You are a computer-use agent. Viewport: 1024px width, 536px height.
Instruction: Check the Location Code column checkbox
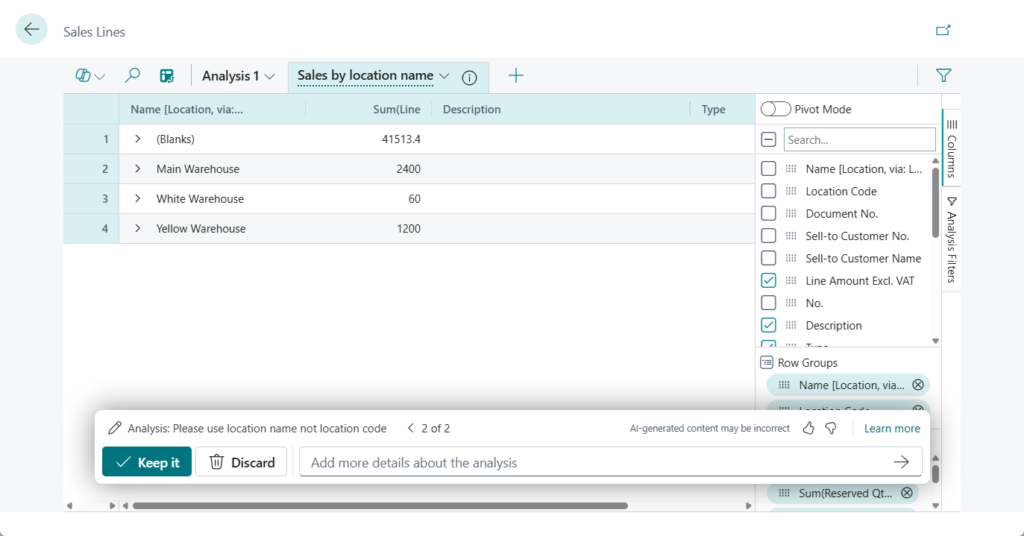pyautogui.click(x=768, y=191)
